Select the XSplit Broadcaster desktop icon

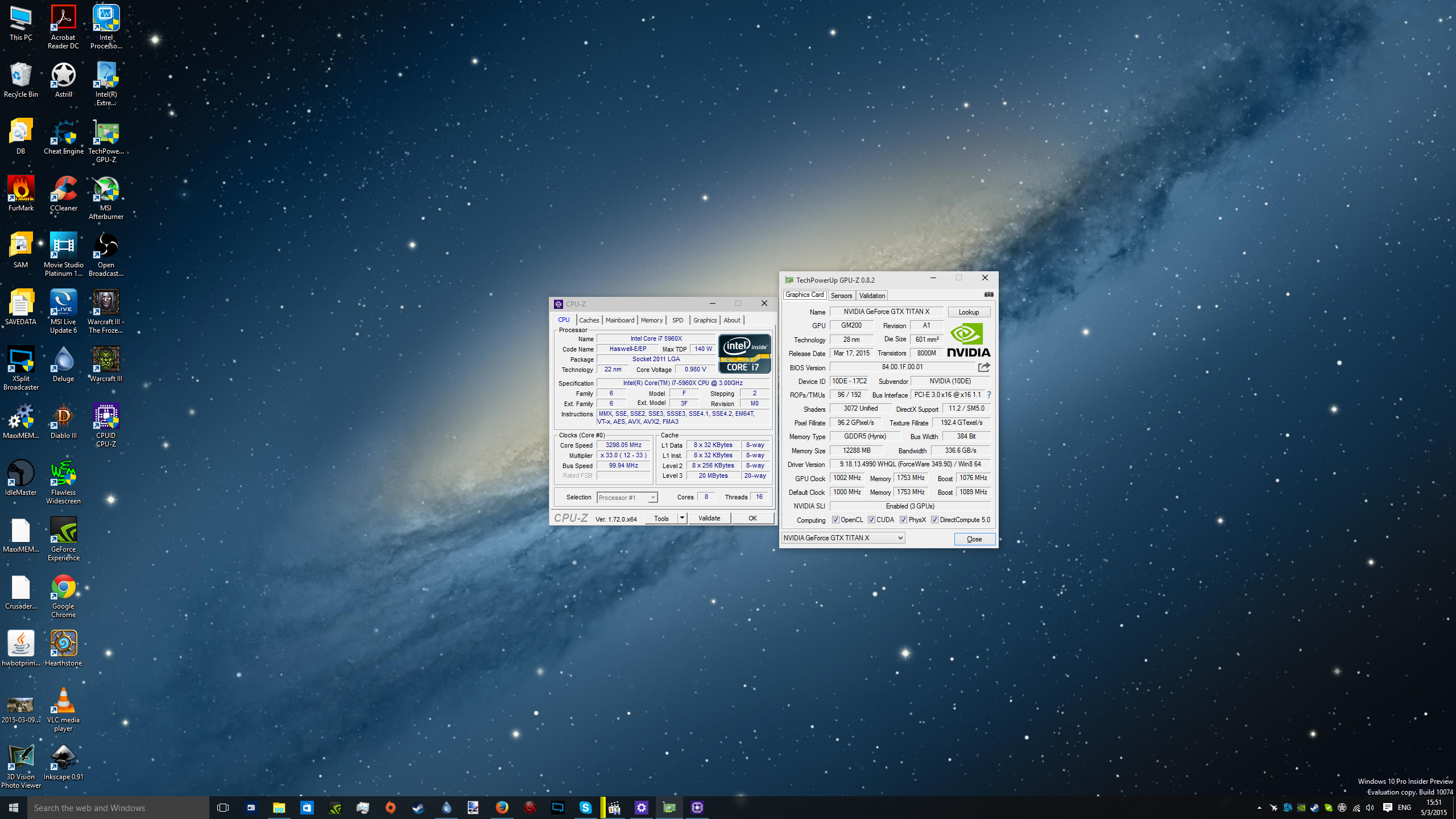tap(21, 368)
